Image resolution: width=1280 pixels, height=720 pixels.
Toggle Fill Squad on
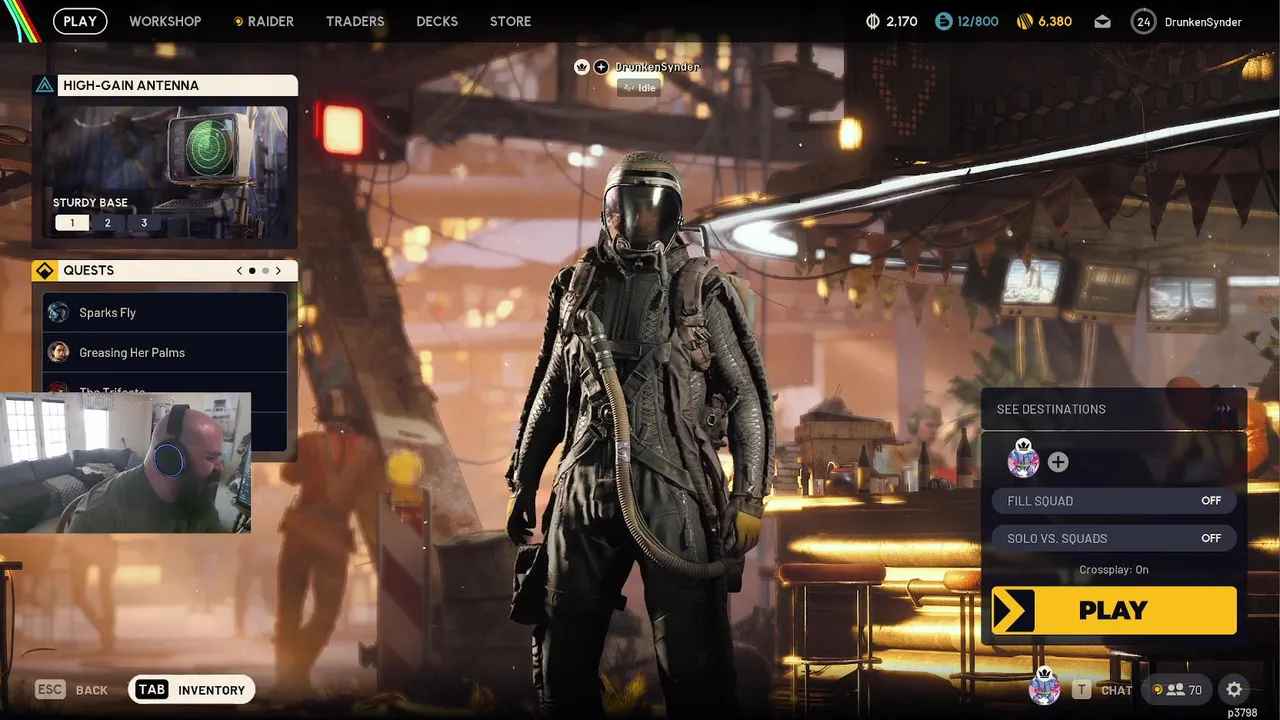tap(1114, 501)
